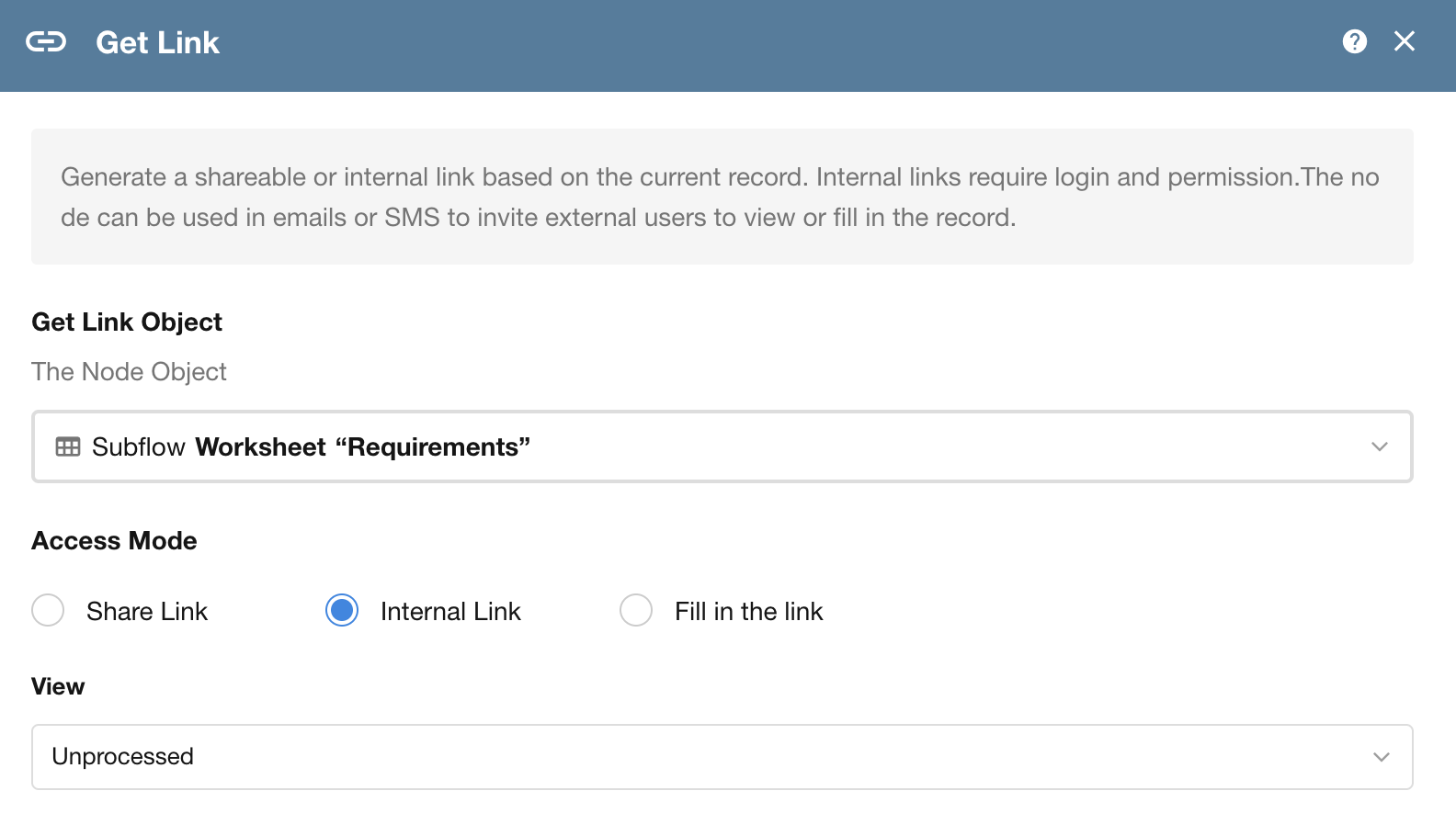Click the gray description info box
The width and height of the screenshot is (1456, 836).
tap(722, 197)
